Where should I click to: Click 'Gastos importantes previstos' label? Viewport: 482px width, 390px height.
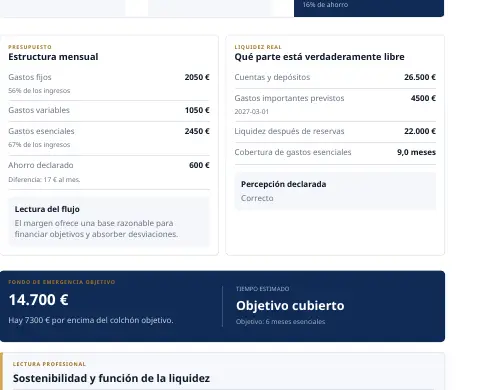pyautogui.click(x=289, y=98)
